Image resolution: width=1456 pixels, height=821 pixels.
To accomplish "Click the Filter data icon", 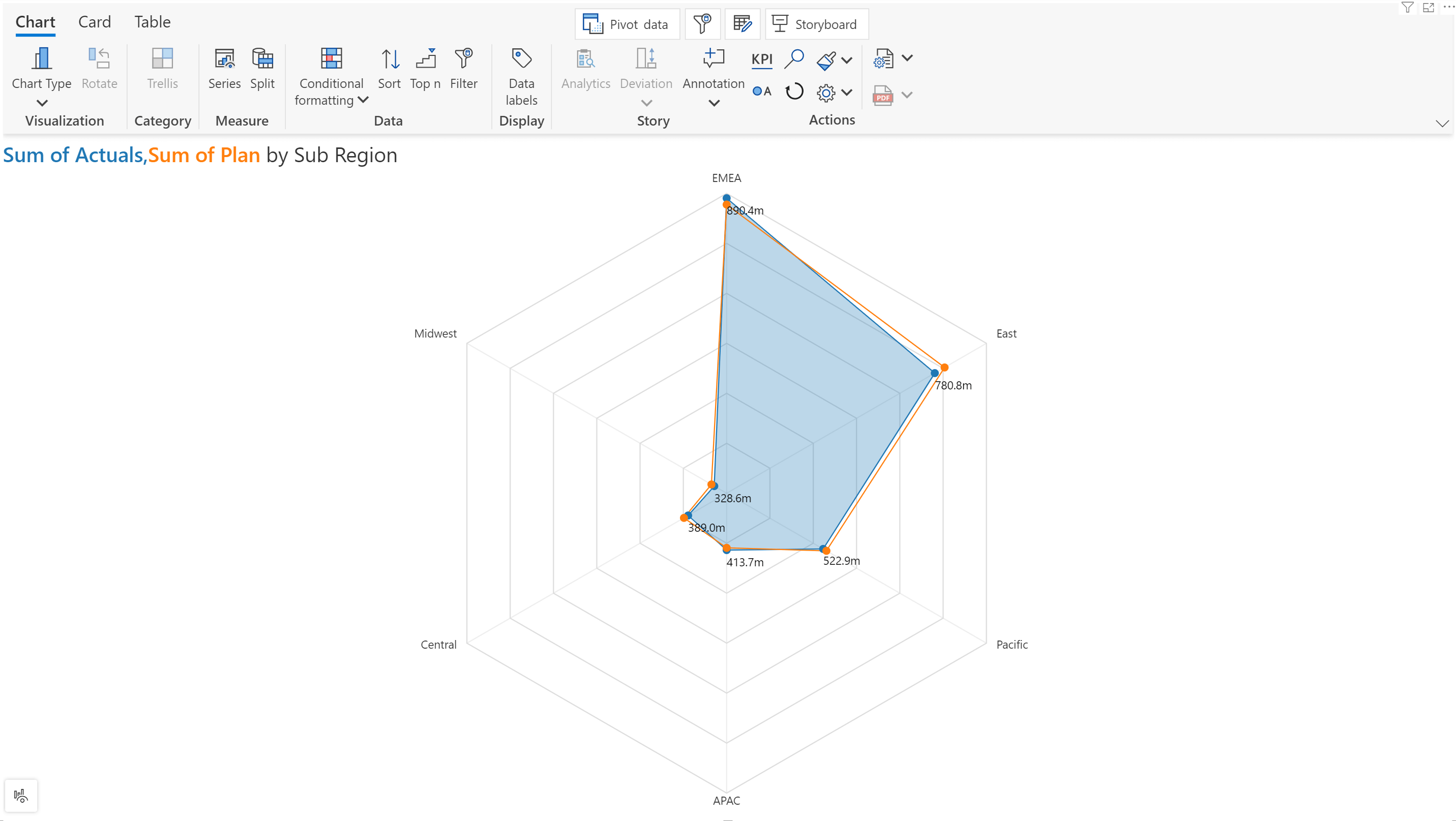I will pyautogui.click(x=1407, y=11).
